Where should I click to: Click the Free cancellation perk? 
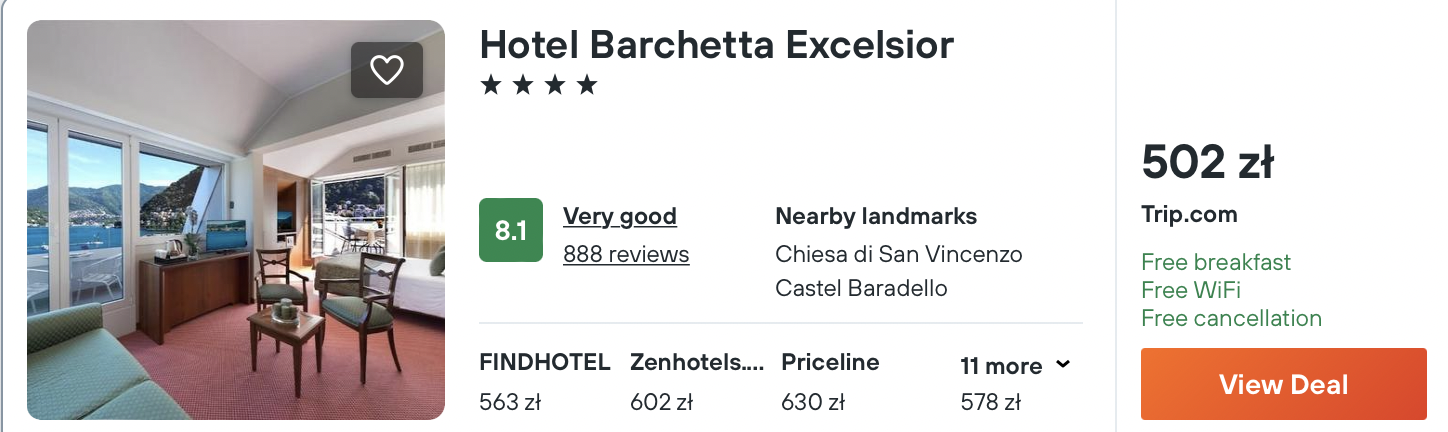pos(1231,318)
